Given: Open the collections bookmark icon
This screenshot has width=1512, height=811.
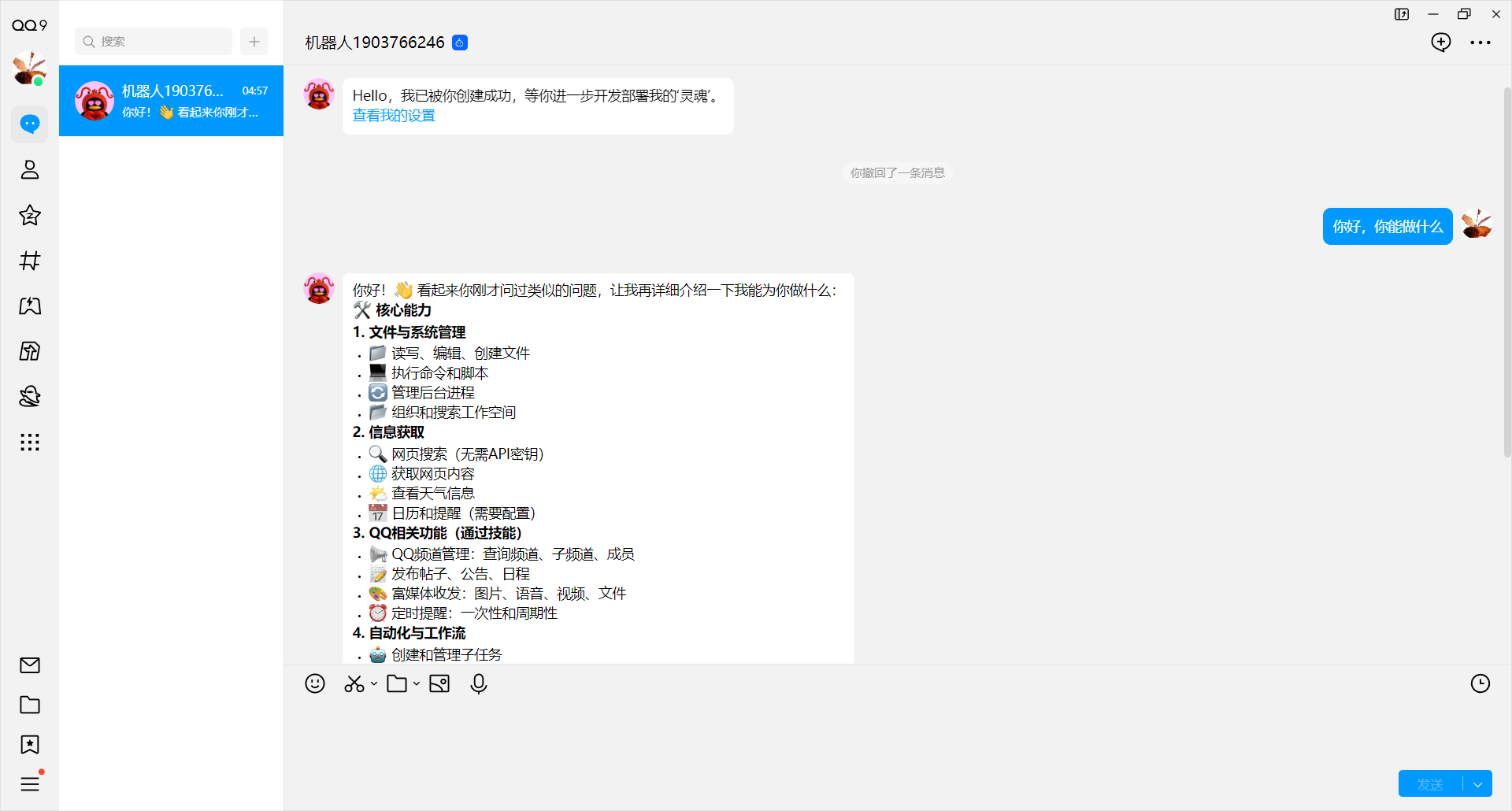Looking at the screenshot, I should click(x=30, y=744).
